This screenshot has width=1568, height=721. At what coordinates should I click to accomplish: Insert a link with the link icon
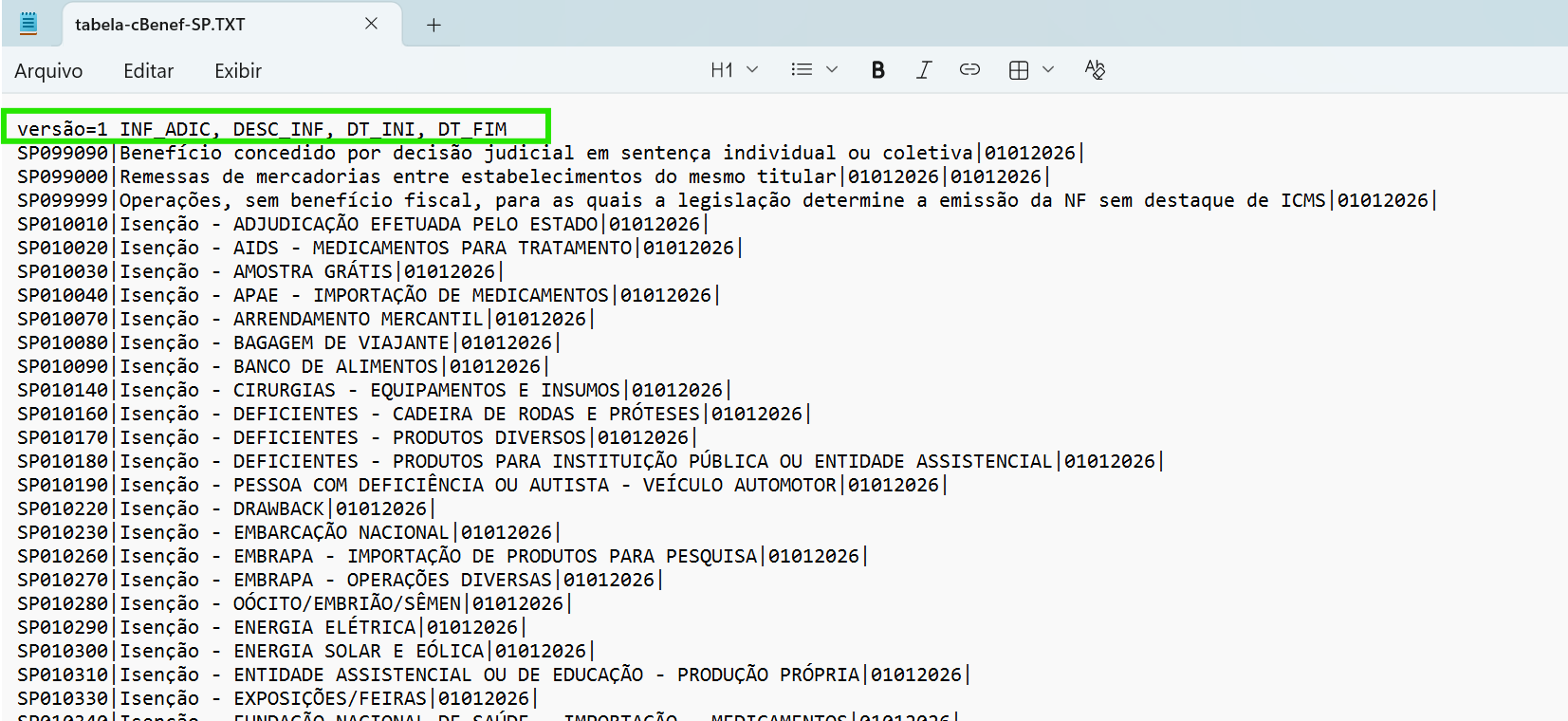pos(969,69)
